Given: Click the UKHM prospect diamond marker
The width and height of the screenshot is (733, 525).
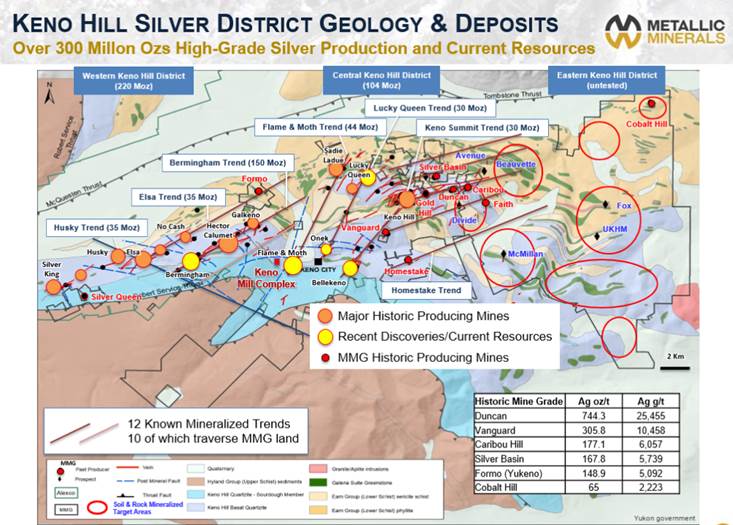Looking at the screenshot, I should click(597, 237).
